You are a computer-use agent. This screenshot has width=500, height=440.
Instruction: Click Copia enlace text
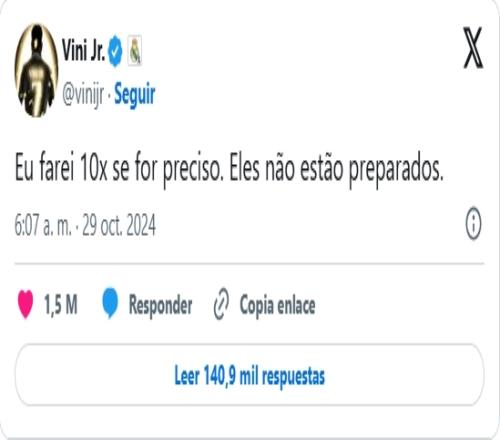[277, 305]
